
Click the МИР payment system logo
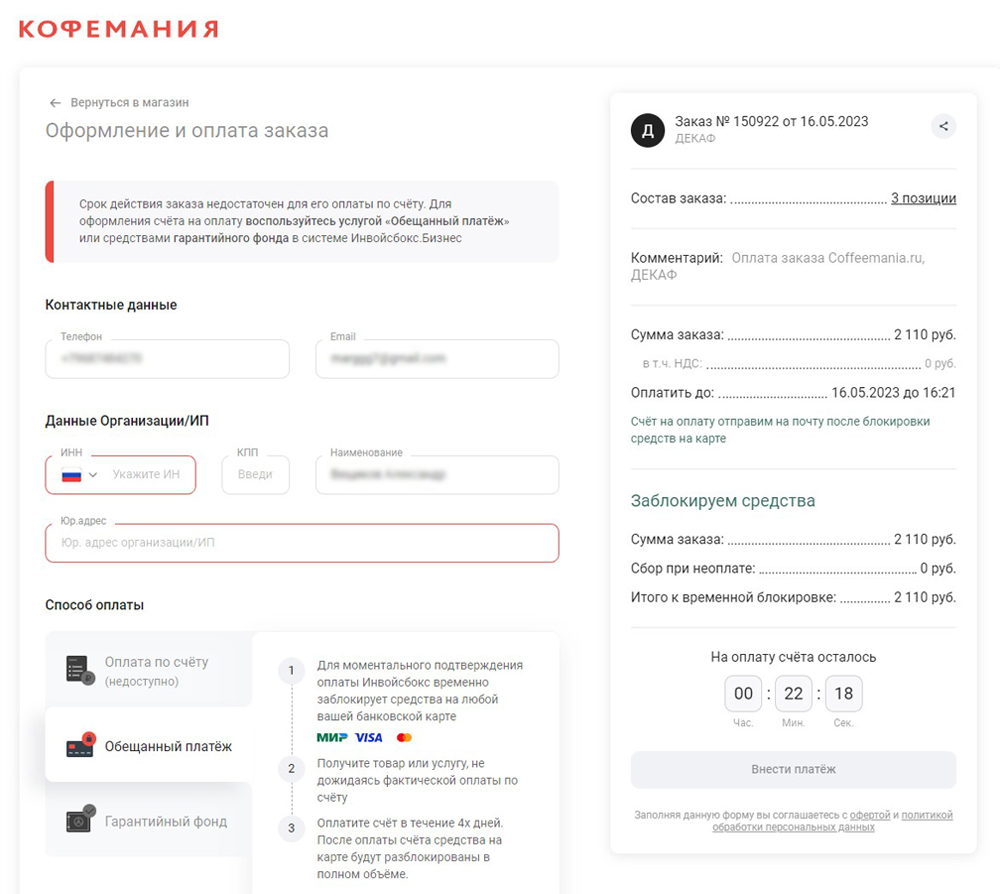click(332, 738)
